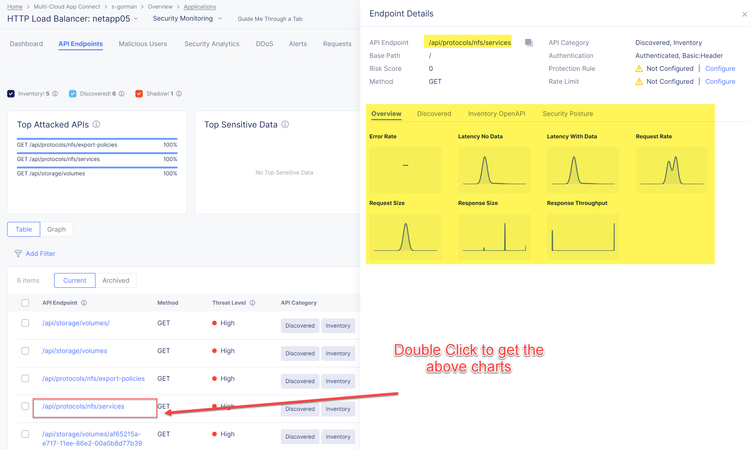750x450 pixels.
Task: Open /api/protocols/nfs/services endpoint link in table
Action: 83,406
